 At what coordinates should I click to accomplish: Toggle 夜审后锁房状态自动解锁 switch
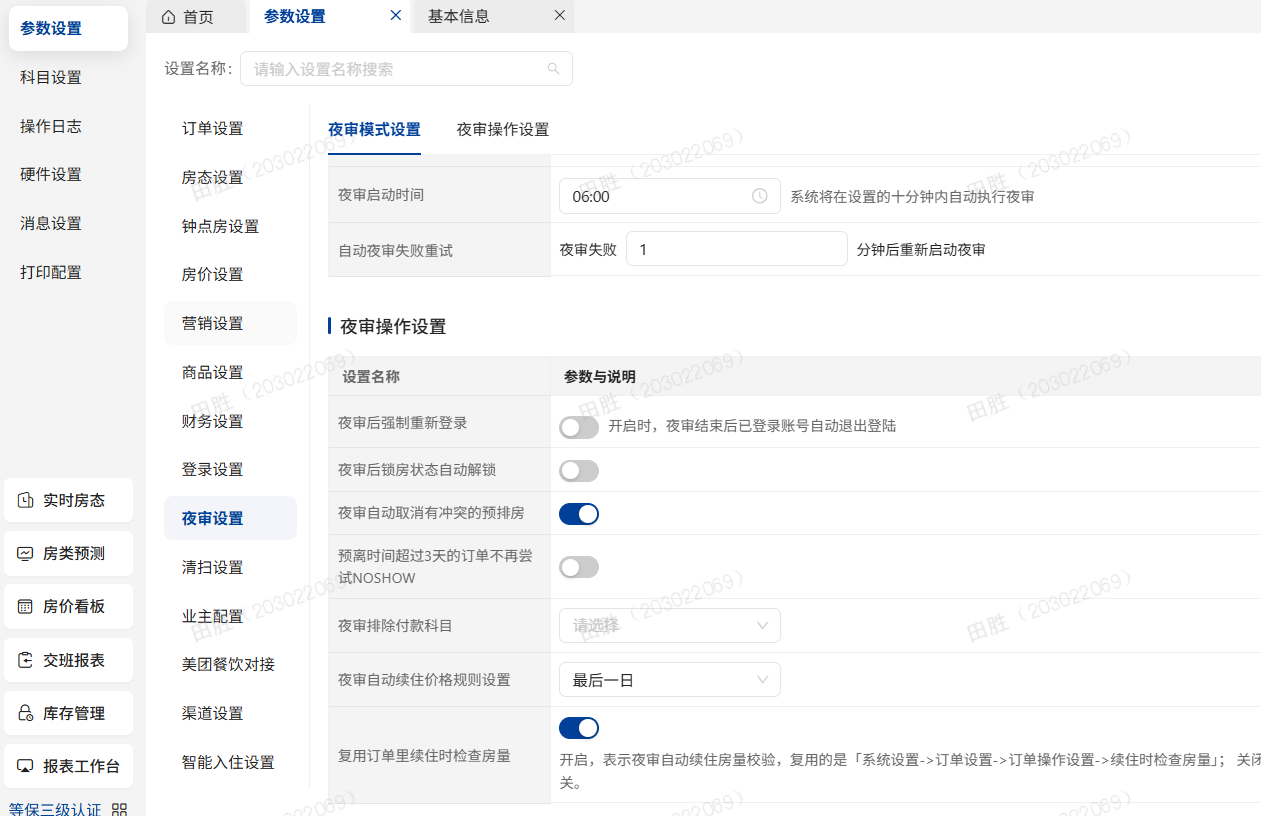click(x=578, y=469)
